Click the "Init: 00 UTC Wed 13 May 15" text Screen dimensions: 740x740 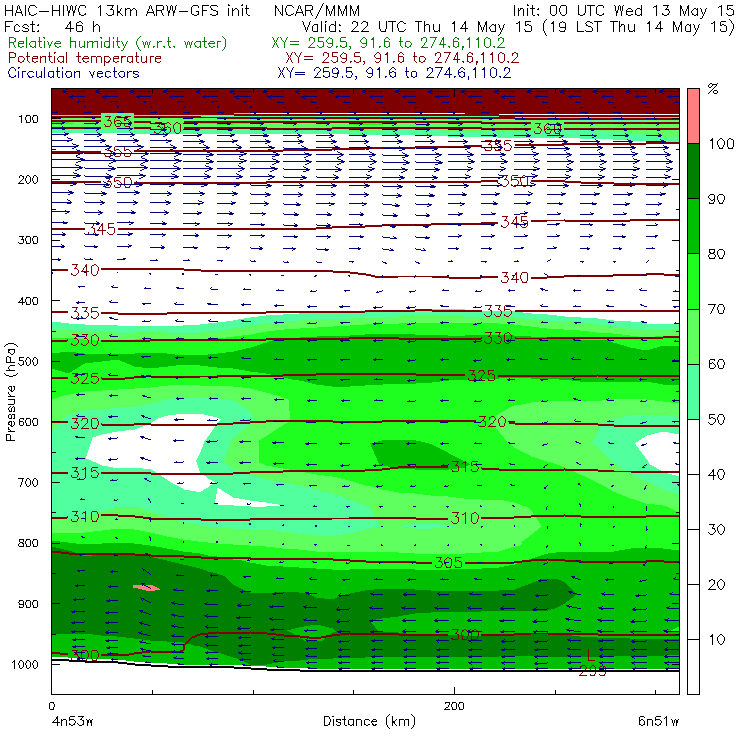623,10
